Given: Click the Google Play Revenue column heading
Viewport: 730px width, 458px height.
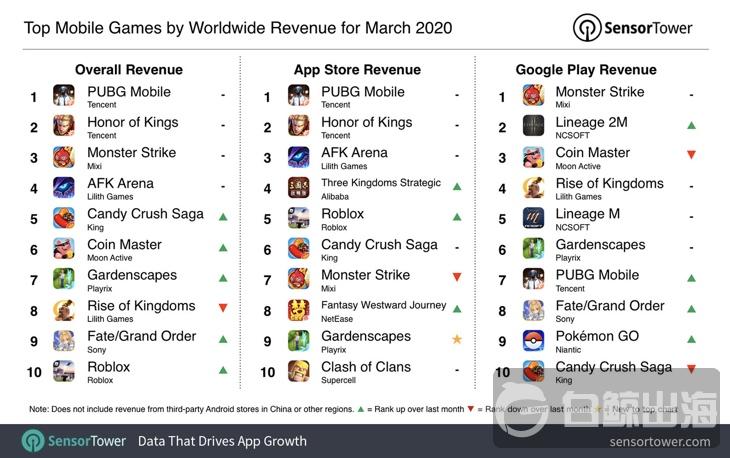Looking at the screenshot, I should pyautogui.click(x=586, y=70).
